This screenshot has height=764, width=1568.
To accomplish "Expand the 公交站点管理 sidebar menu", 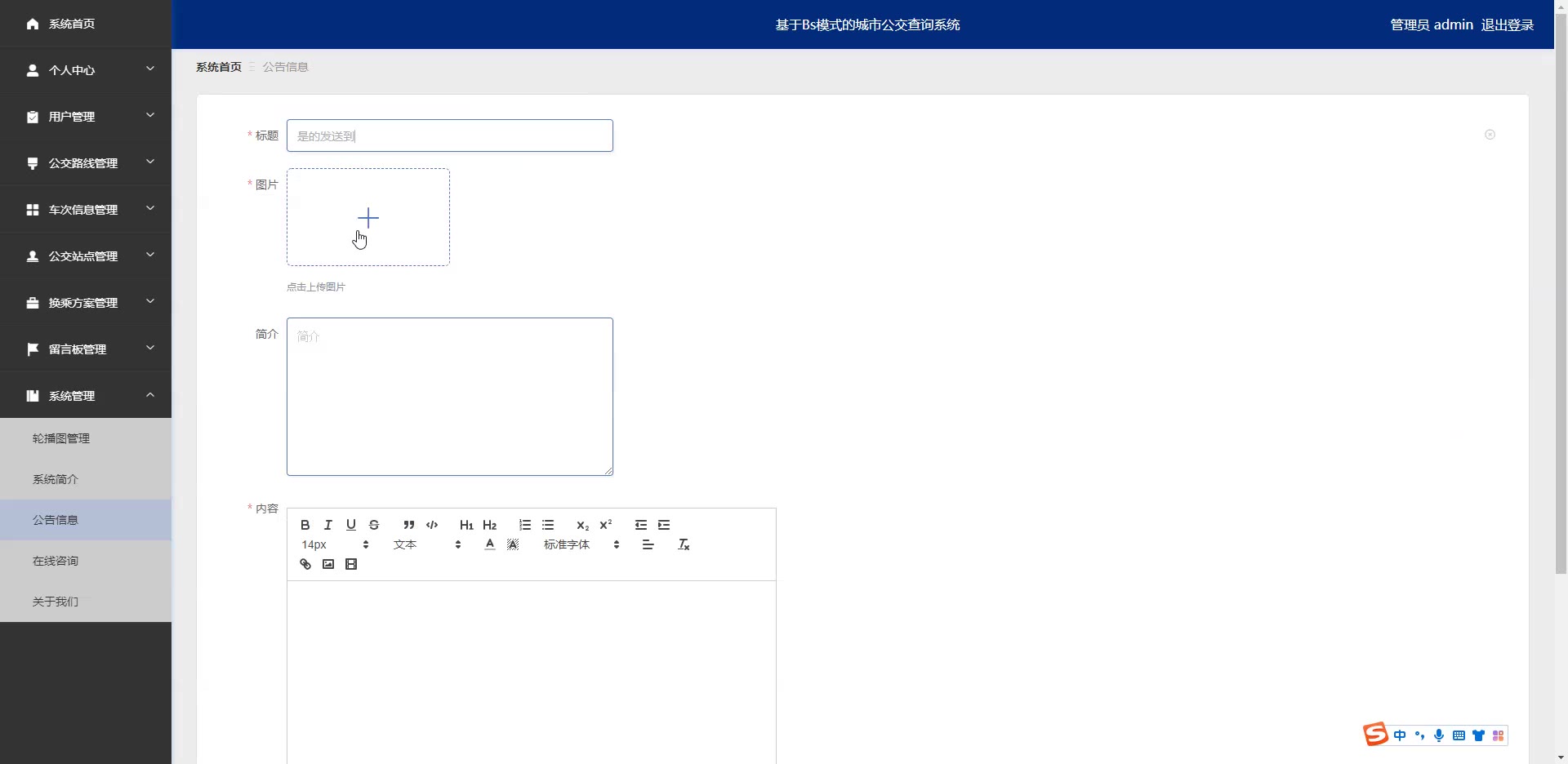I will [86, 256].
